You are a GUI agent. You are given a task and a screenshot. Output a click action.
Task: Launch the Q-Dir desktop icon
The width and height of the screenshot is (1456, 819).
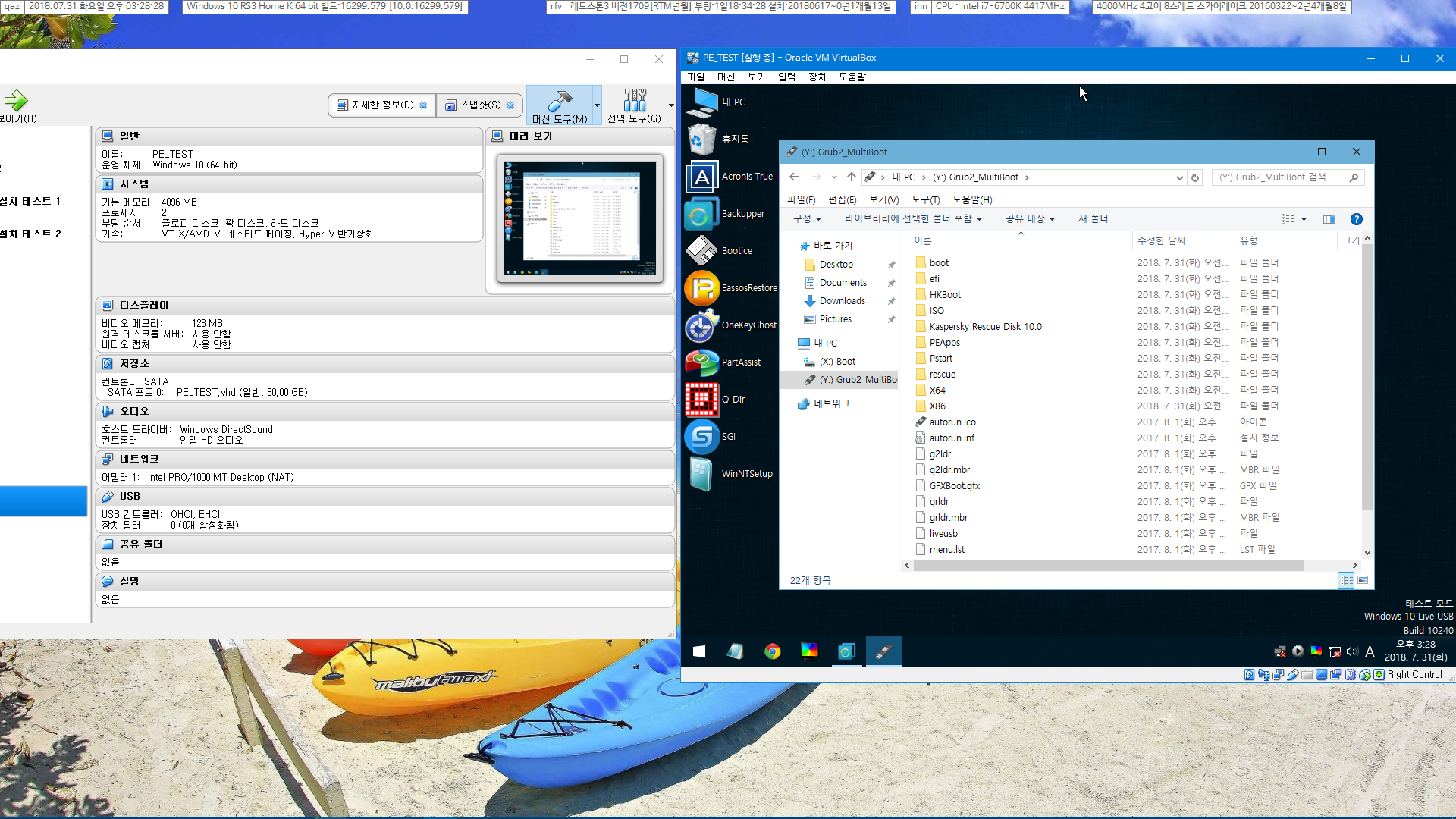pos(702,400)
